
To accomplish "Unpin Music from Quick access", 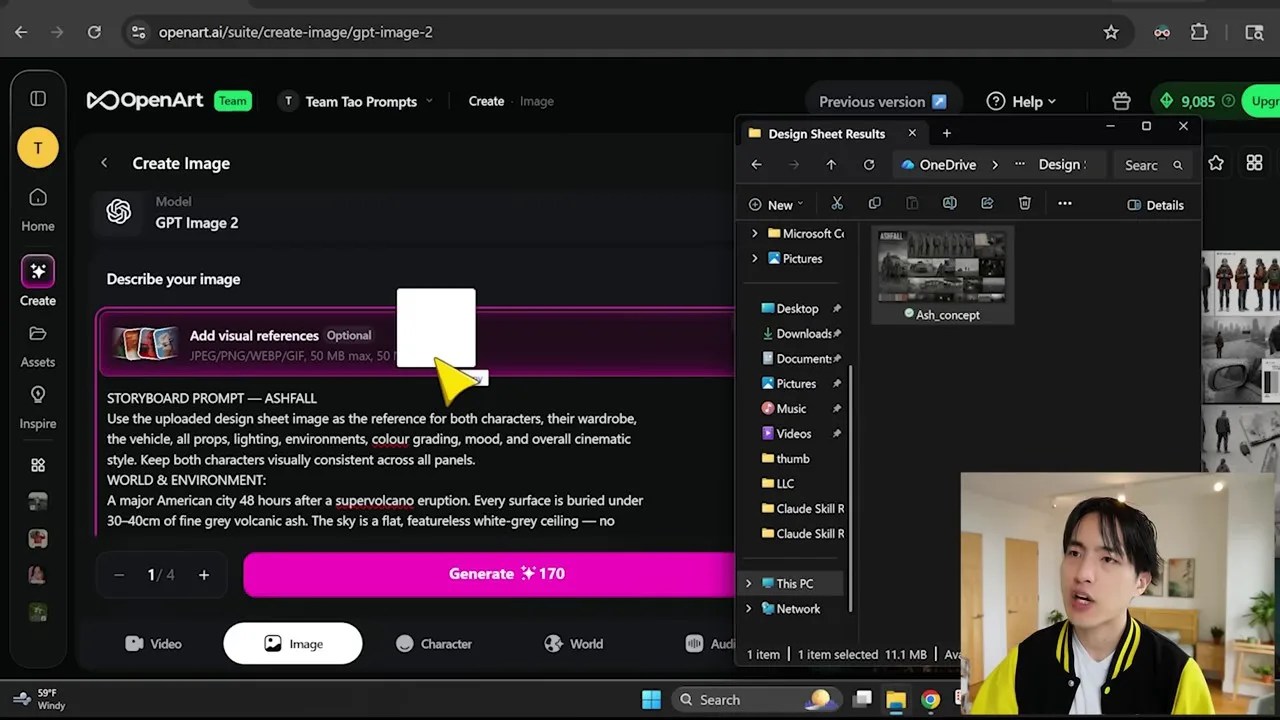I will (x=837, y=409).
